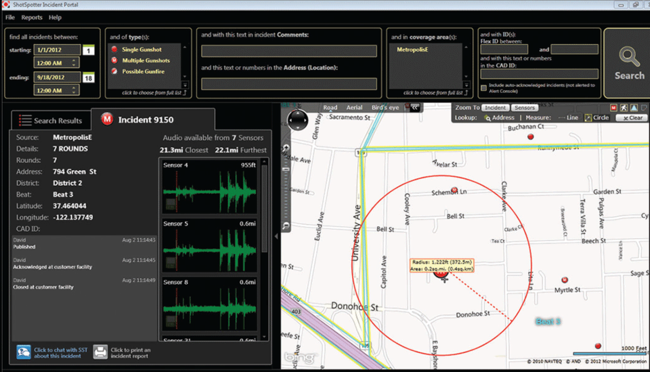The width and height of the screenshot is (650, 372).
Task: Click sensor list scroll down arrow
Action: [264, 337]
